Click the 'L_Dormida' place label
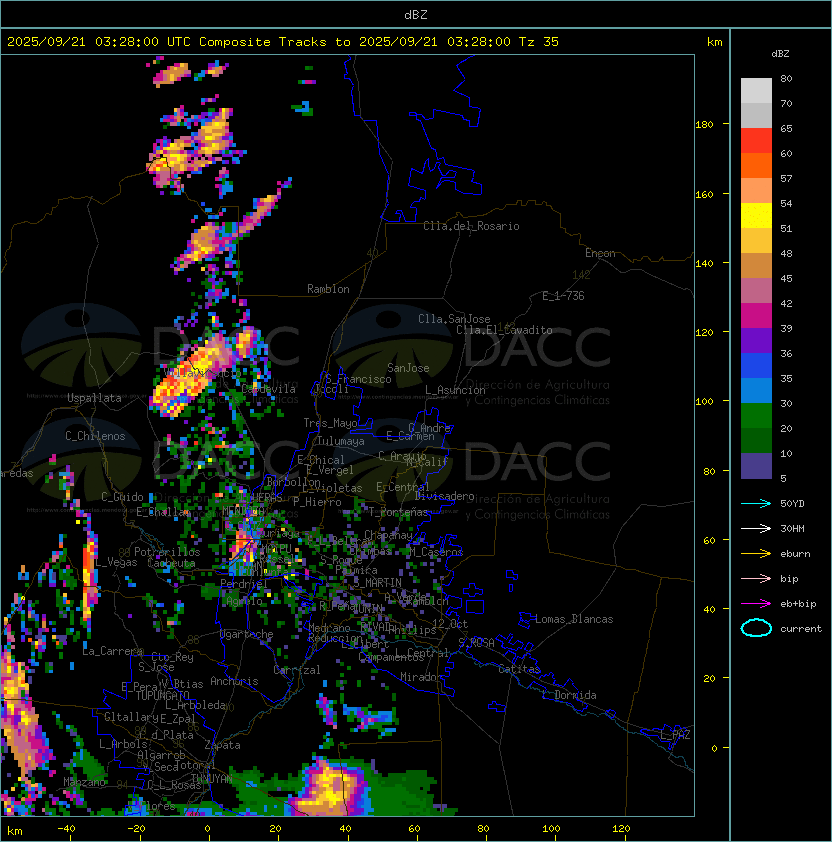Viewport: 832px width, 842px height. pos(569,695)
